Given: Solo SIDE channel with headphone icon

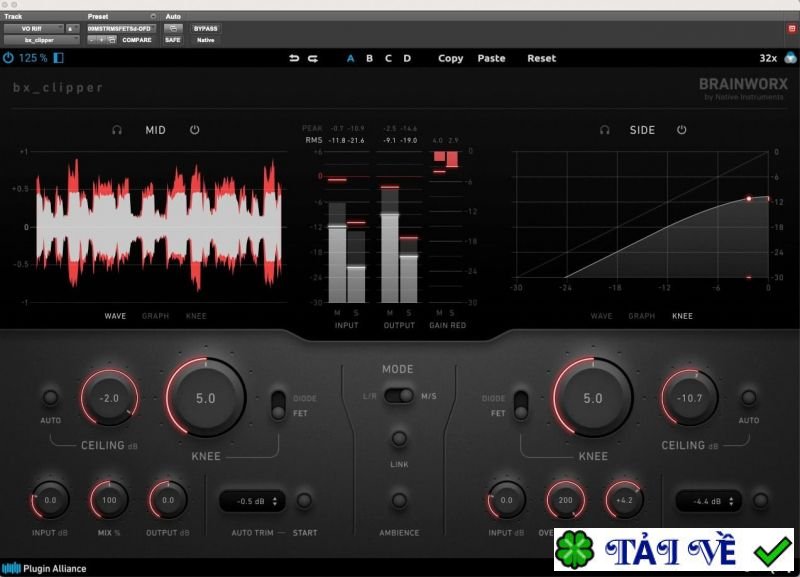Looking at the screenshot, I should (x=605, y=130).
